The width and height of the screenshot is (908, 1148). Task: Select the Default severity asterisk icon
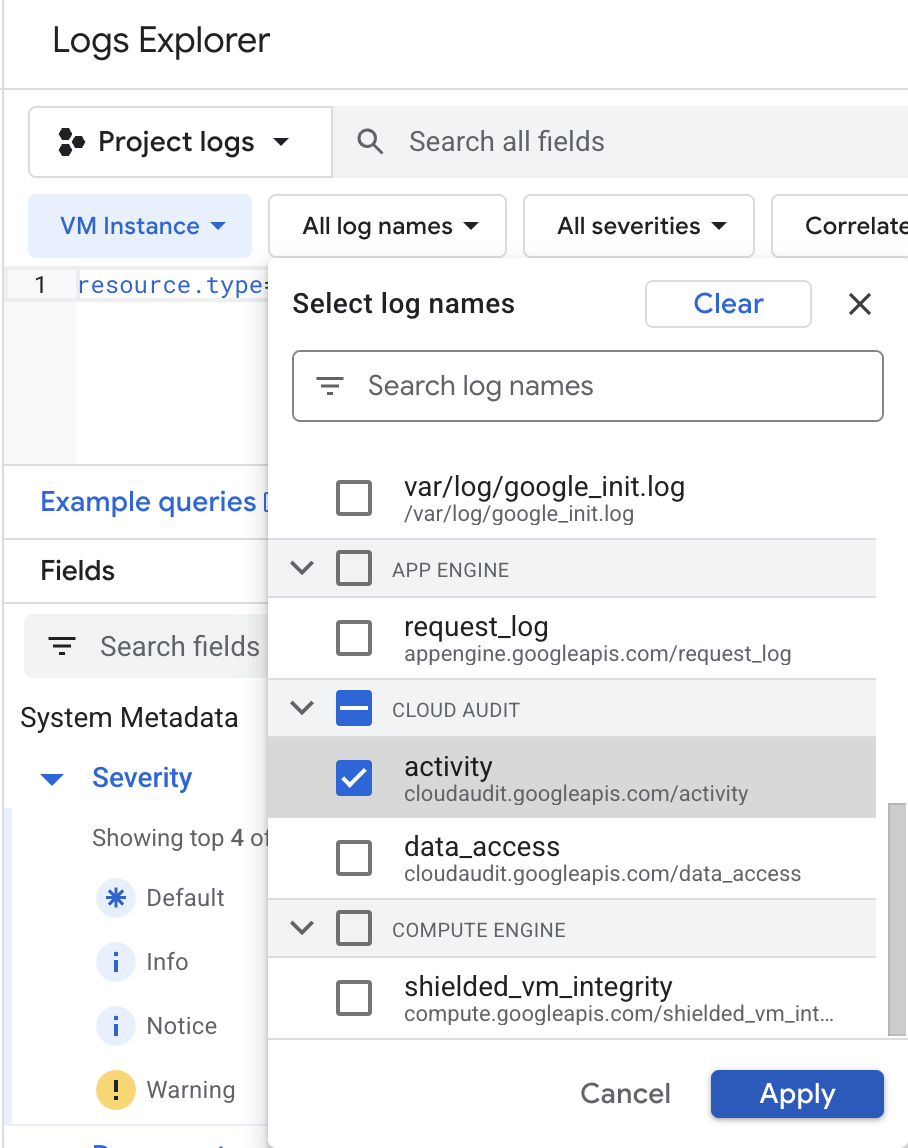tap(116, 898)
